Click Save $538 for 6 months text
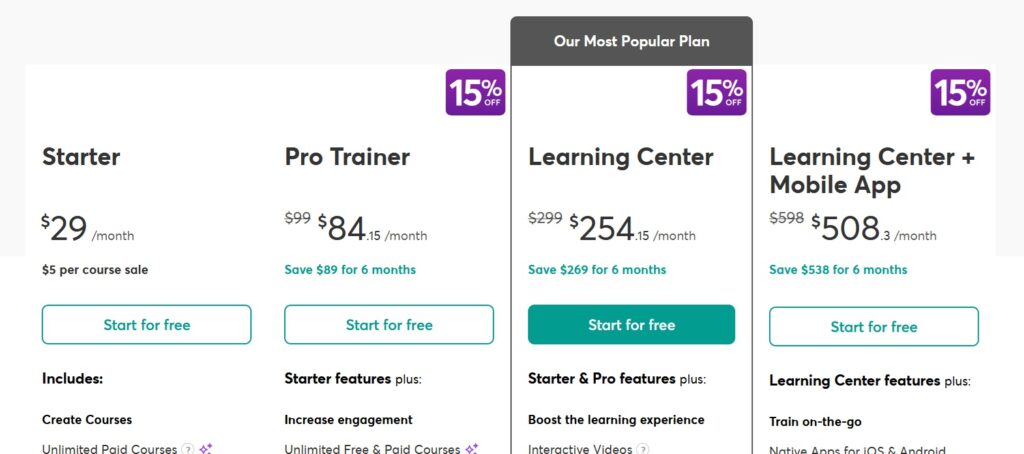The height and width of the screenshot is (454, 1024). tap(838, 270)
